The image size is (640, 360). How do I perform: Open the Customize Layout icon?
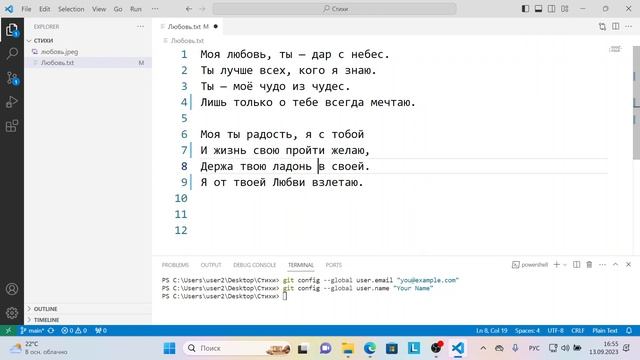pyautogui.click(x=564, y=9)
